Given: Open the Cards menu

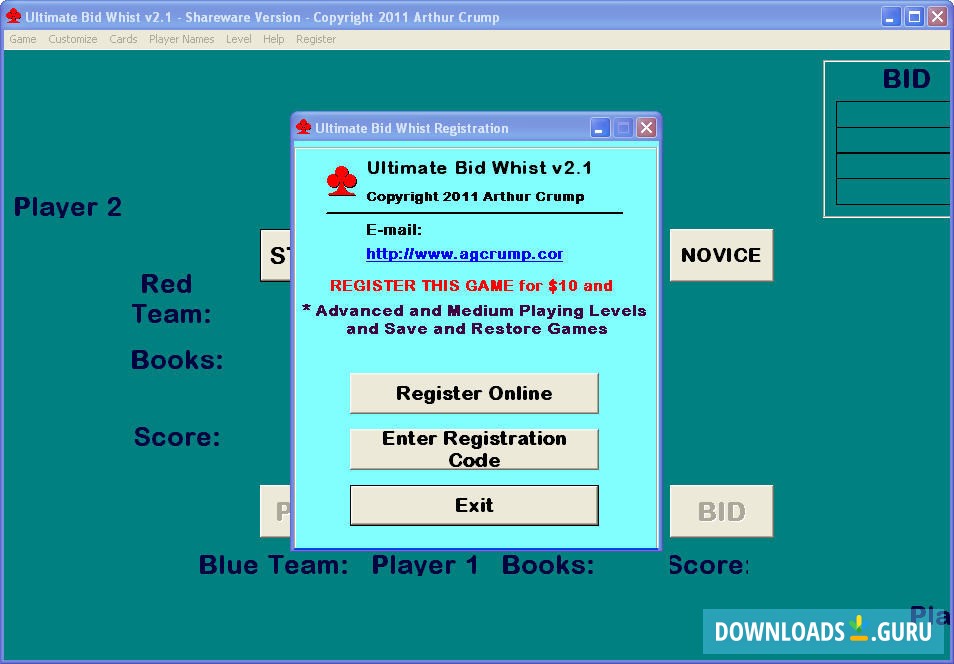Looking at the screenshot, I should pyautogui.click(x=123, y=39).
